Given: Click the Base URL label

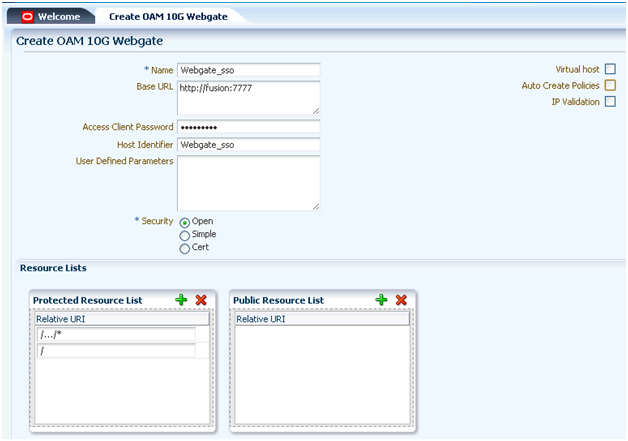Looking at the screenshot, I should pos(155,87).
